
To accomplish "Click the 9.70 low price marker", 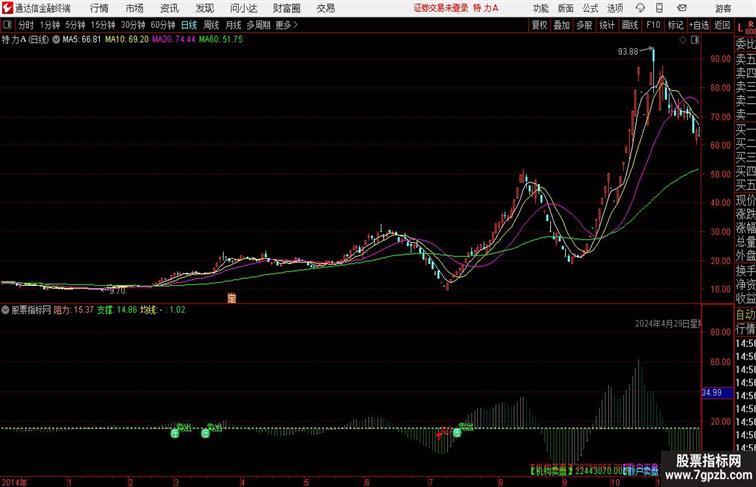I will pyautogui.click(x=118, y=291).
